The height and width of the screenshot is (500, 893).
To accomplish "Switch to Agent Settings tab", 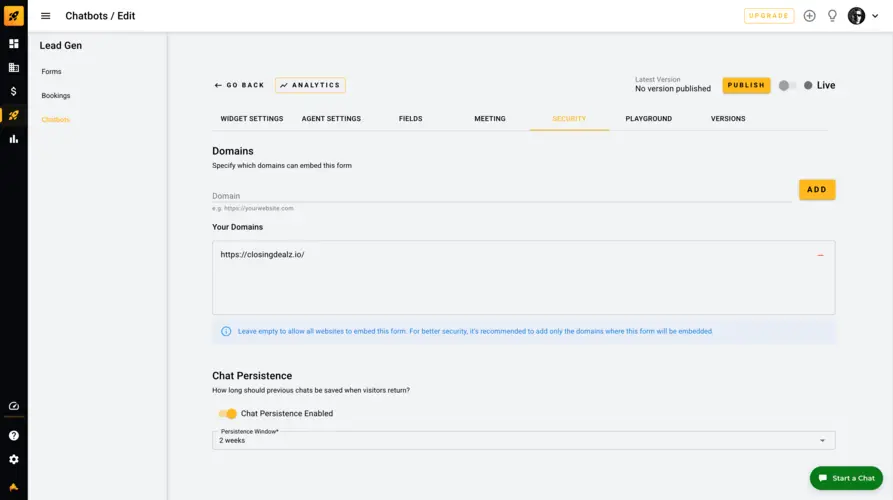I will (x=331, y=118).
